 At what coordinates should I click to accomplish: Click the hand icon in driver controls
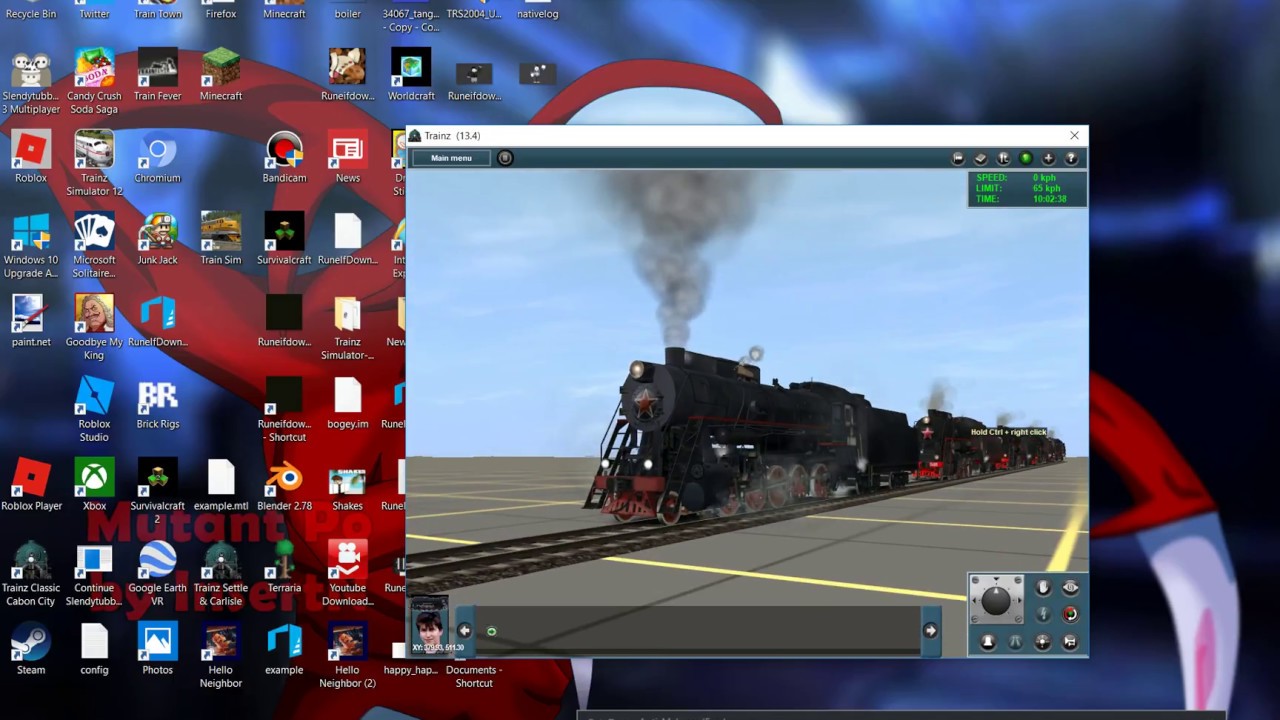1043,588
